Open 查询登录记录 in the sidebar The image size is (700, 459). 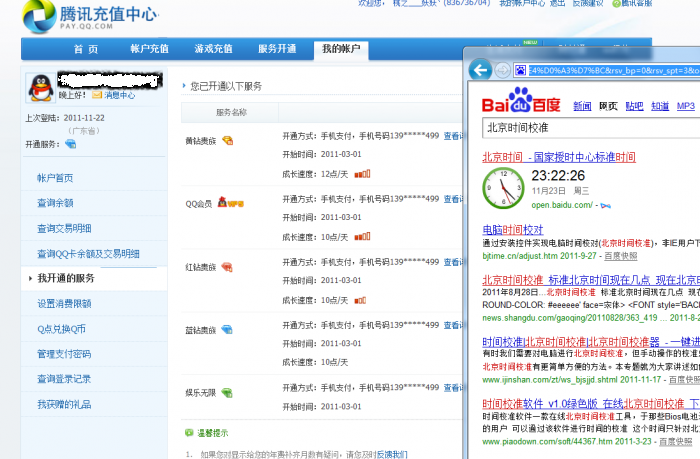pyautogui.click(x=64, y=379)
